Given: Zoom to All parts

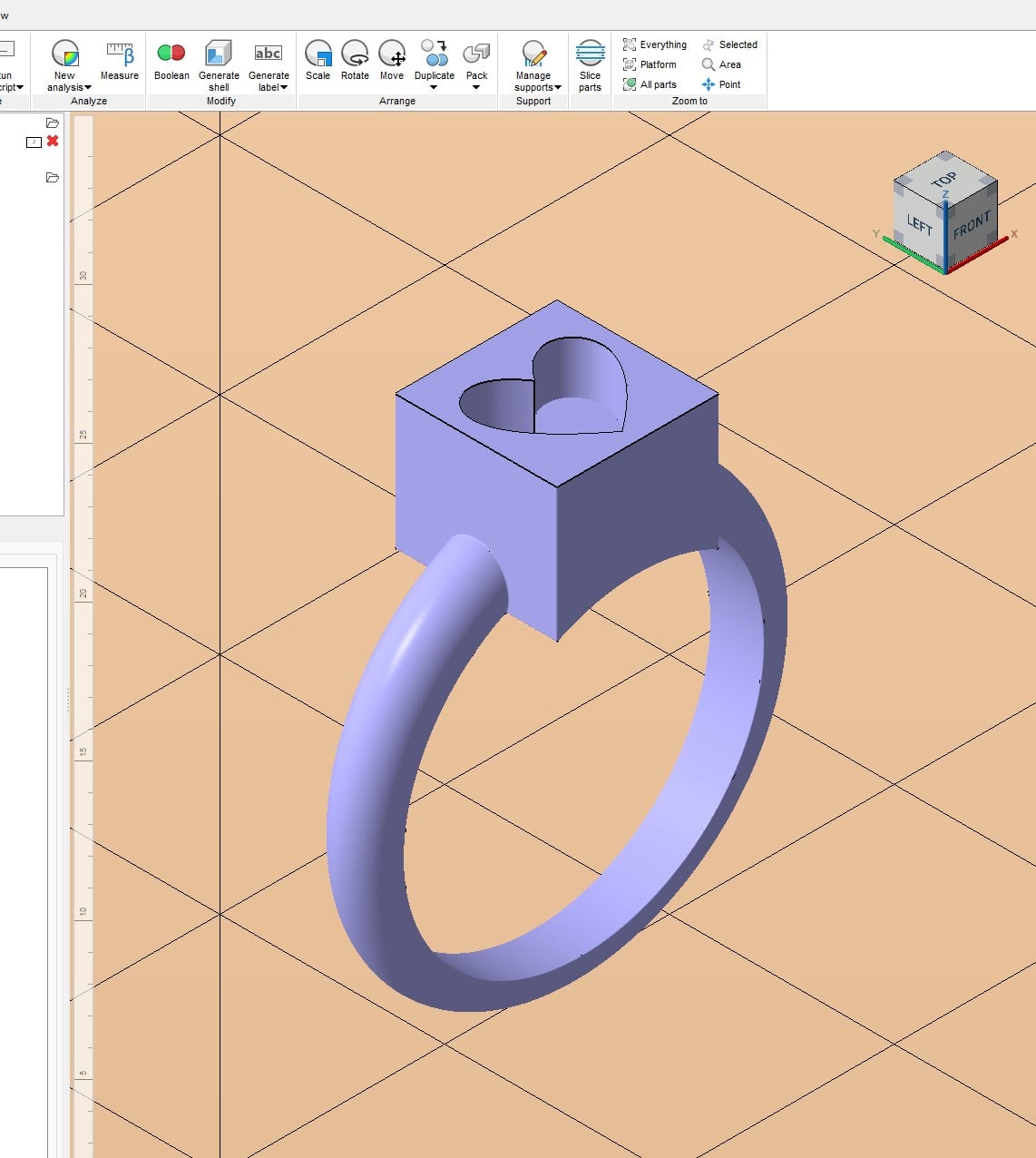Looking at the screenshot, I should 650,84.
